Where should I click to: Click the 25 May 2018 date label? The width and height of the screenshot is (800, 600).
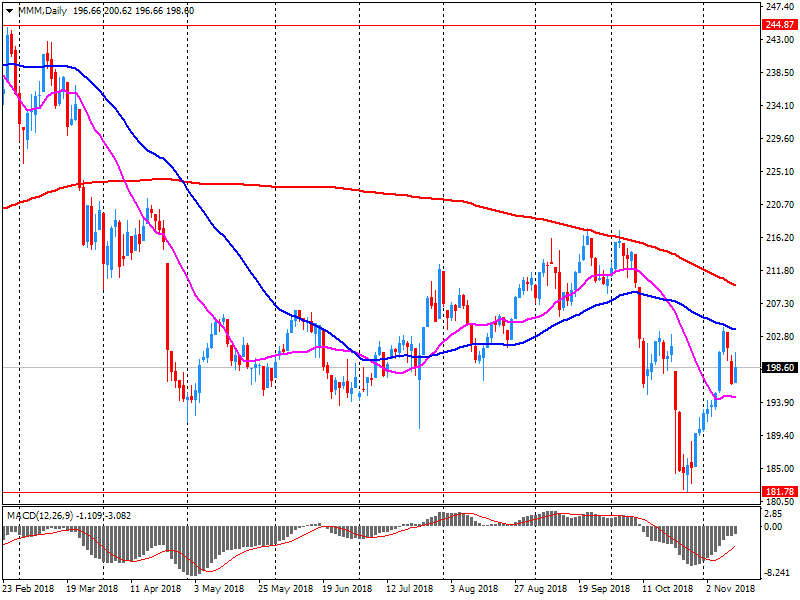pyautogui.click(x=285, y=589)
